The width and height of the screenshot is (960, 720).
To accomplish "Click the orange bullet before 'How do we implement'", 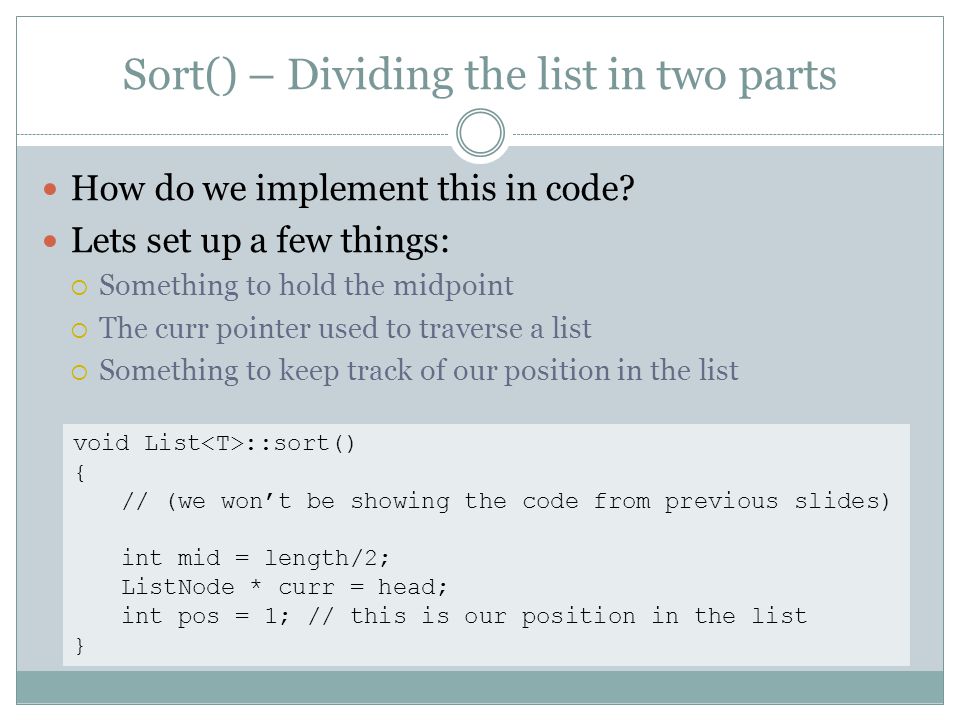I will 50,189.
